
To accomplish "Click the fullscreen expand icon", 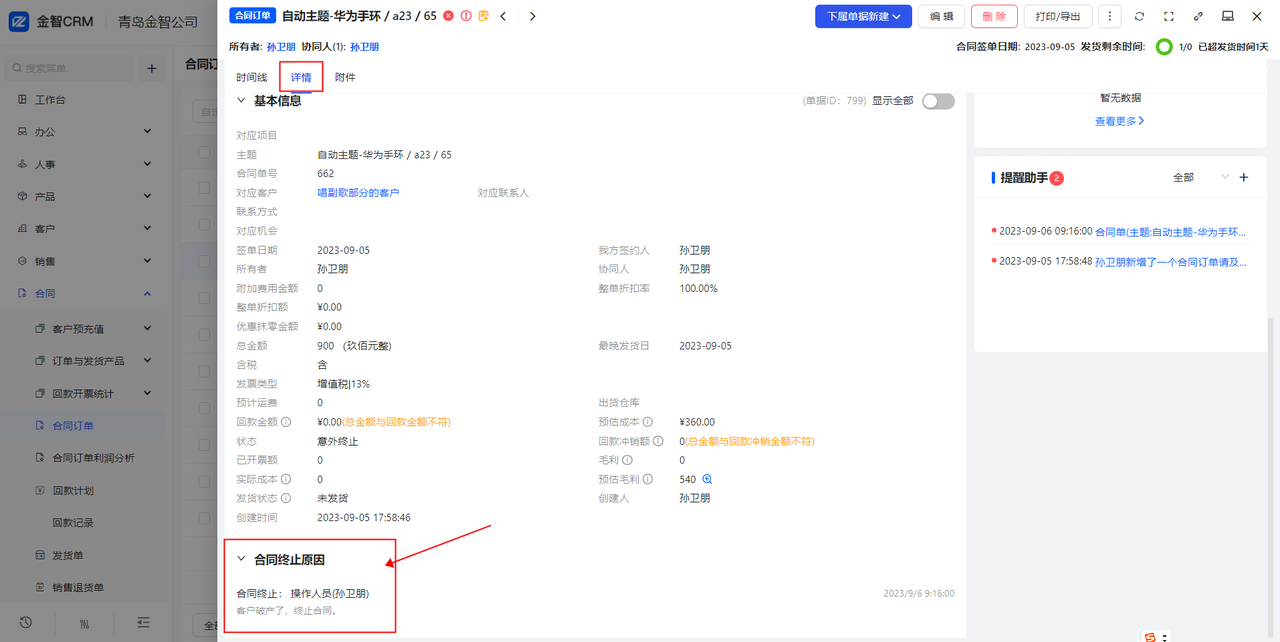I will pyautogui.click(x=1168, y=16).
